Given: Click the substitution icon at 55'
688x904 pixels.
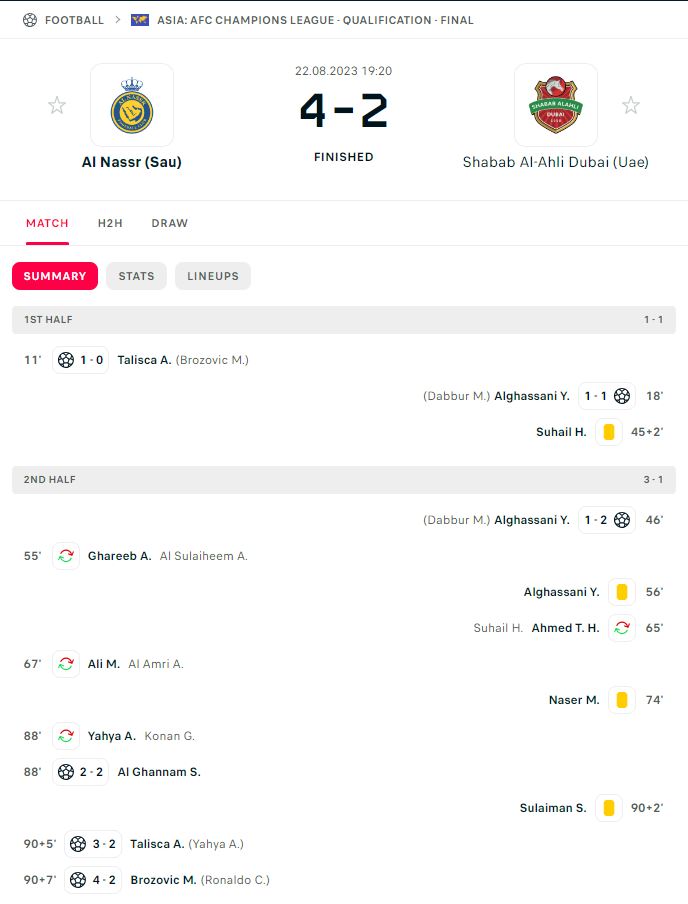Looking at the screenshot, I should coord(66,556).
